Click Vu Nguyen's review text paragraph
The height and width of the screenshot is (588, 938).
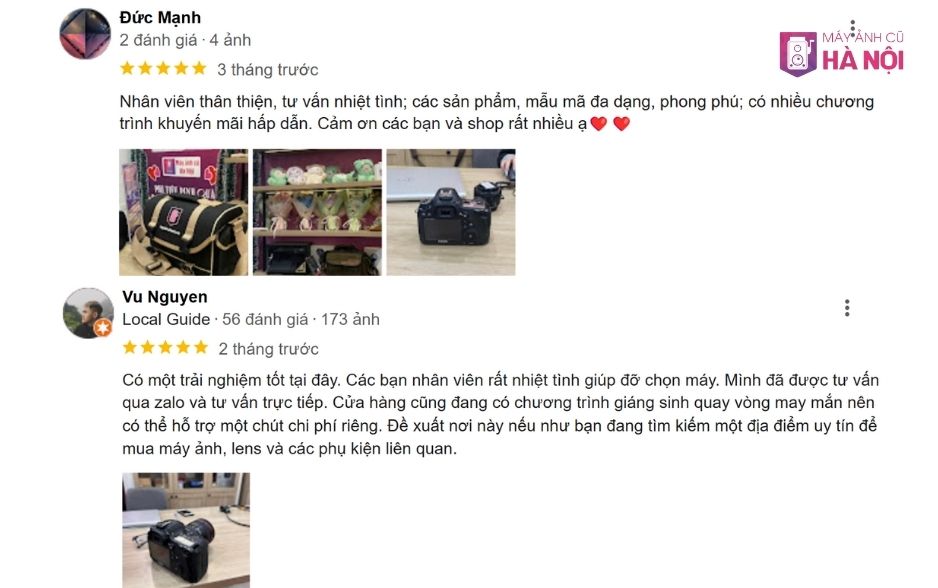click(x=501, y=414)
